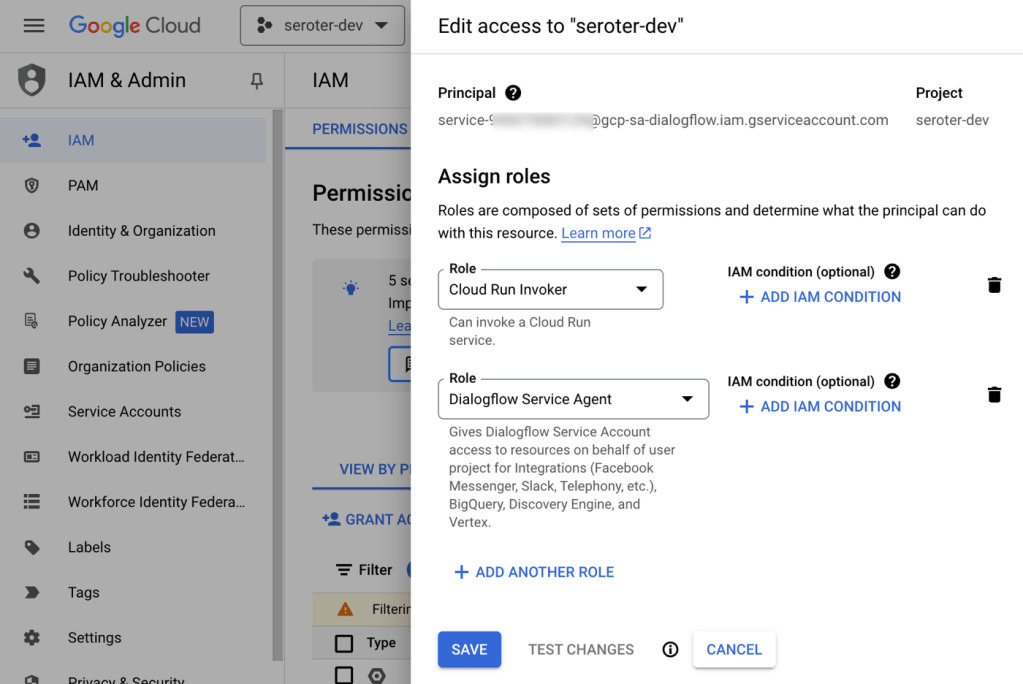Viewport: 1023px width, 684px height.
Task: Remove the Dialogflow Service Agent role
Action: pyautogui.click(x=994, y=395)
